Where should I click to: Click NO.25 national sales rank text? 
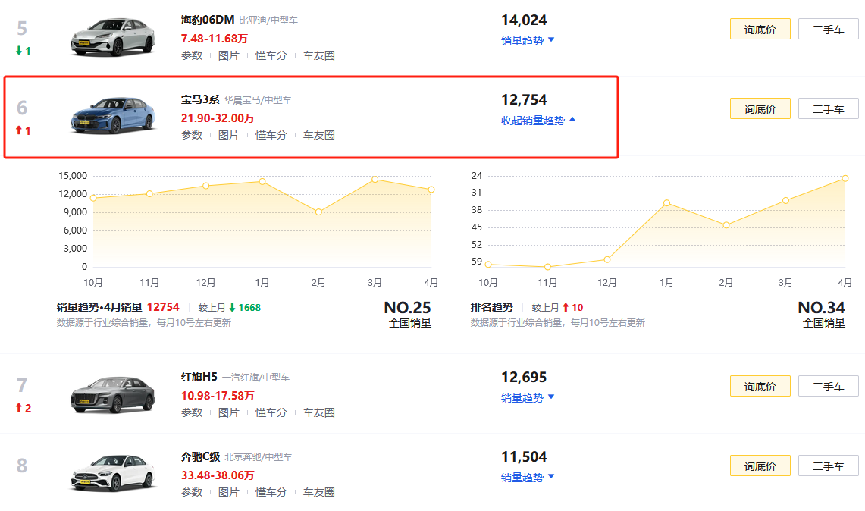click(x=407, y=307)
